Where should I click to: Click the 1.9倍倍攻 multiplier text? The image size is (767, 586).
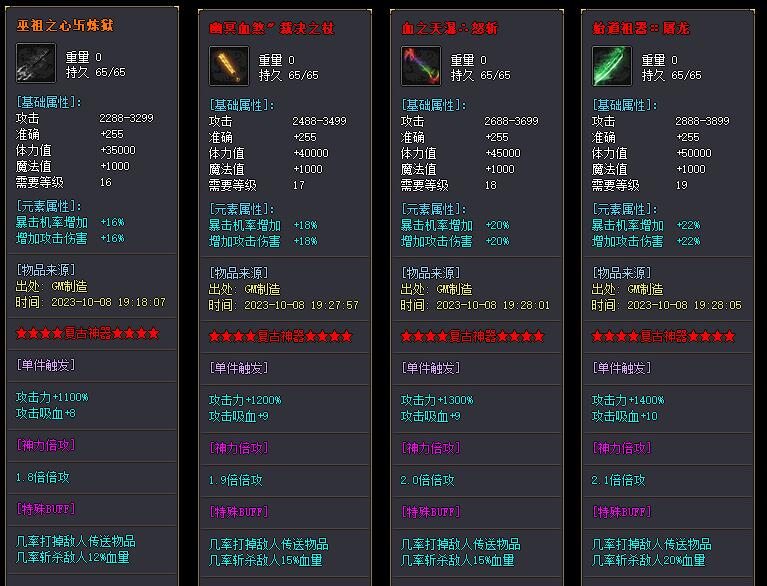[x=236, y=480]
